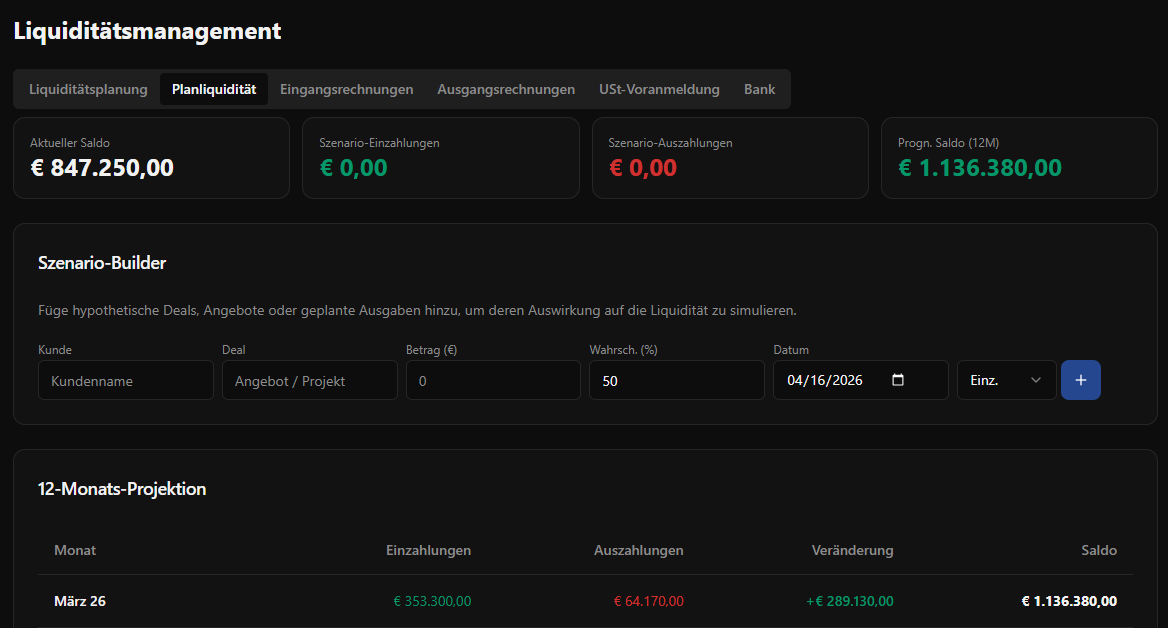Screen dimensions: 1168x628
Task: Click the date value 04/16/2026
Action: (x=825, y=380)
